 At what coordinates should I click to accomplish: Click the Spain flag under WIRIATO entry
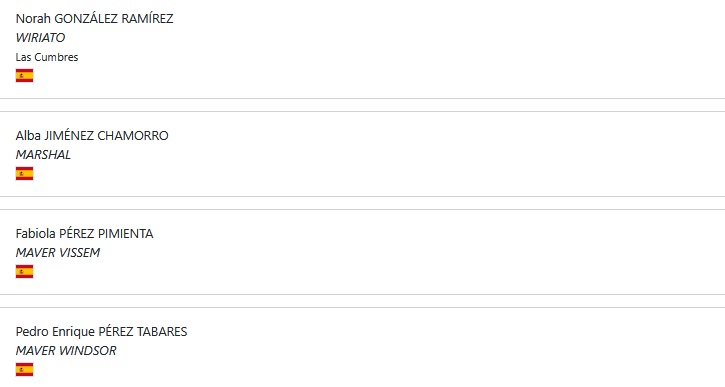(25, 75)
